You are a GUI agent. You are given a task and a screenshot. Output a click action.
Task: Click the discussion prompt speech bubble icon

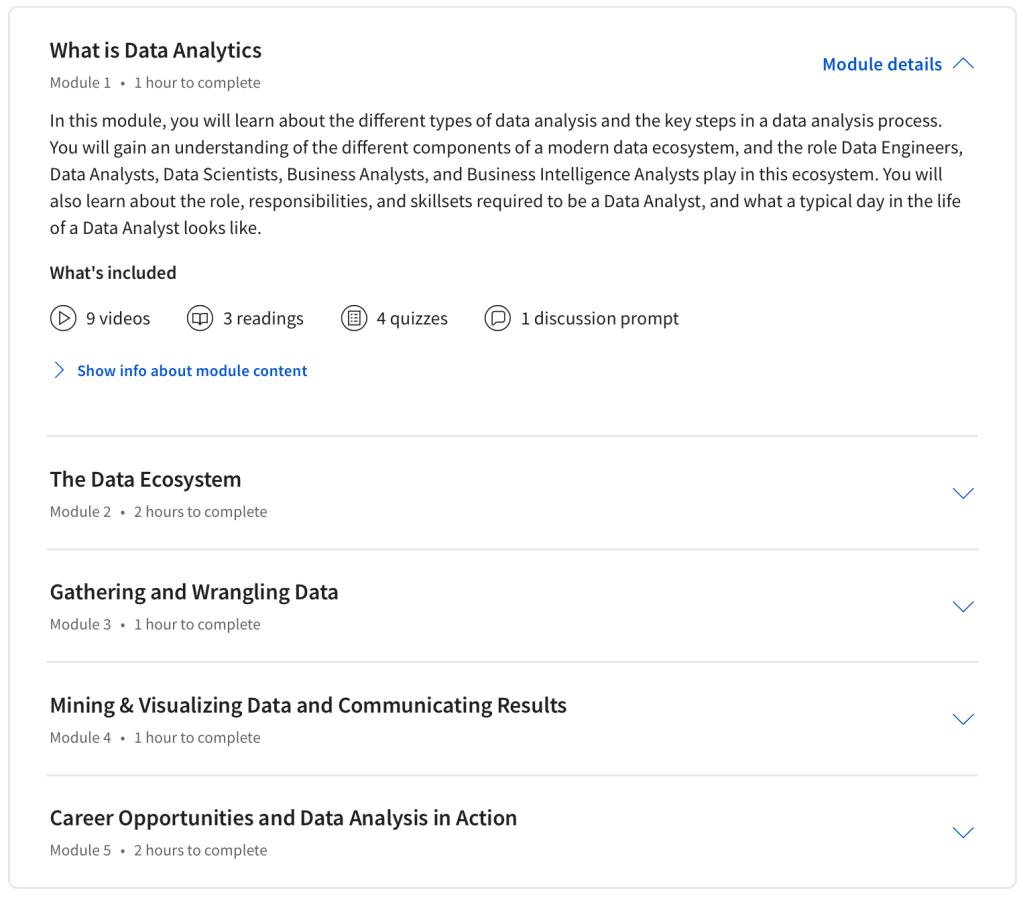click(x=497, y=319)
